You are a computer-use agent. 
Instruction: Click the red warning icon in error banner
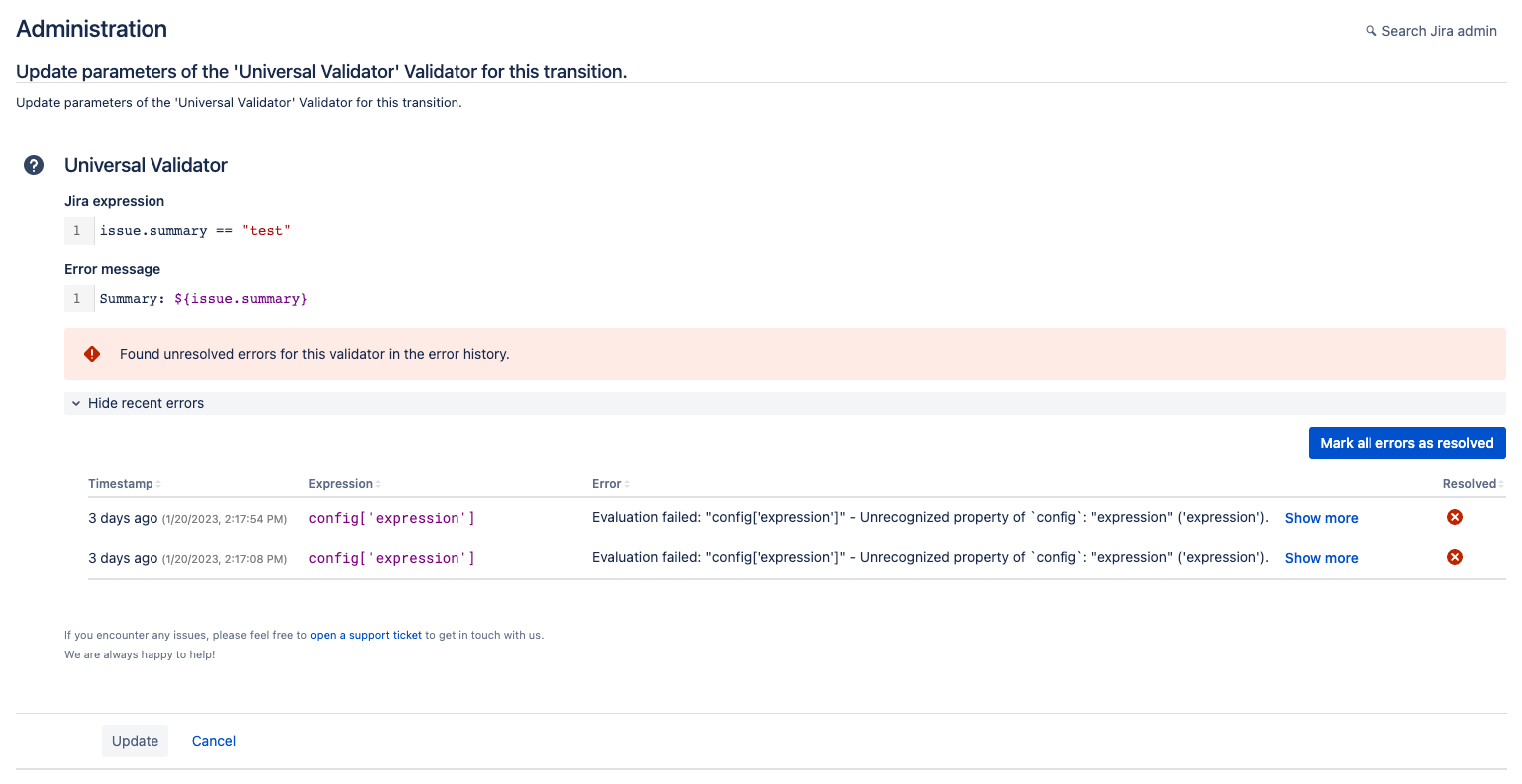coord(92,354)
